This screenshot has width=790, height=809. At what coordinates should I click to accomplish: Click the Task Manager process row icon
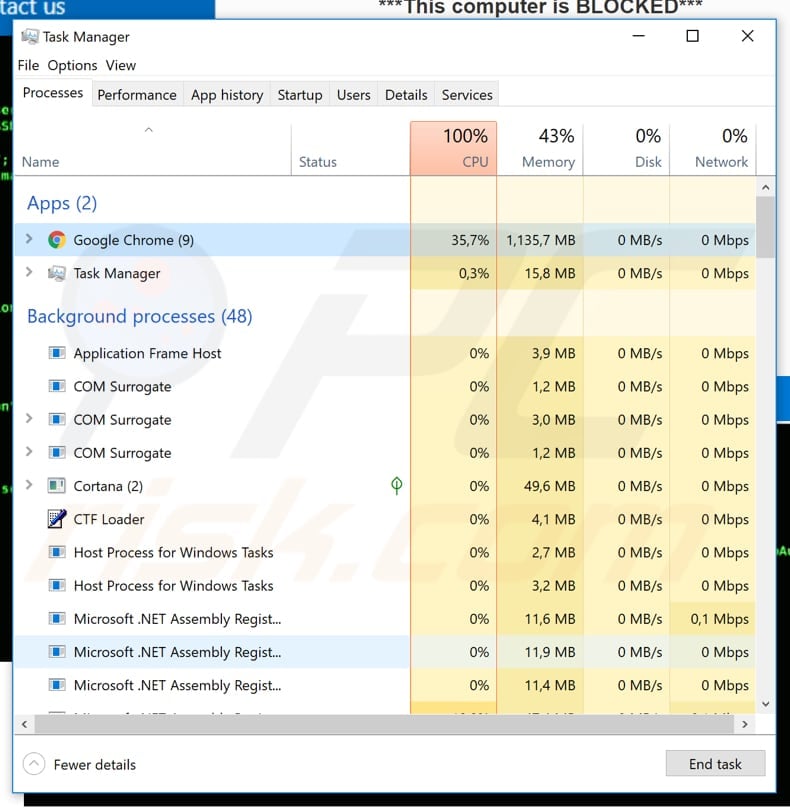(57, 273)
